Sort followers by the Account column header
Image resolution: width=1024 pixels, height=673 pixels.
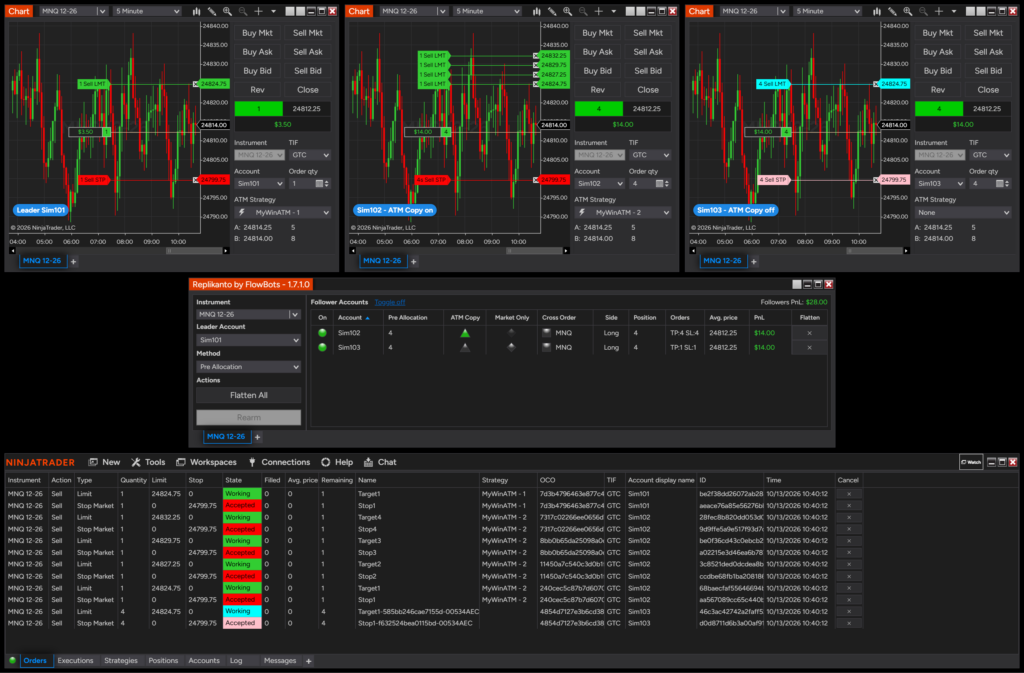[x=353, y=318]
